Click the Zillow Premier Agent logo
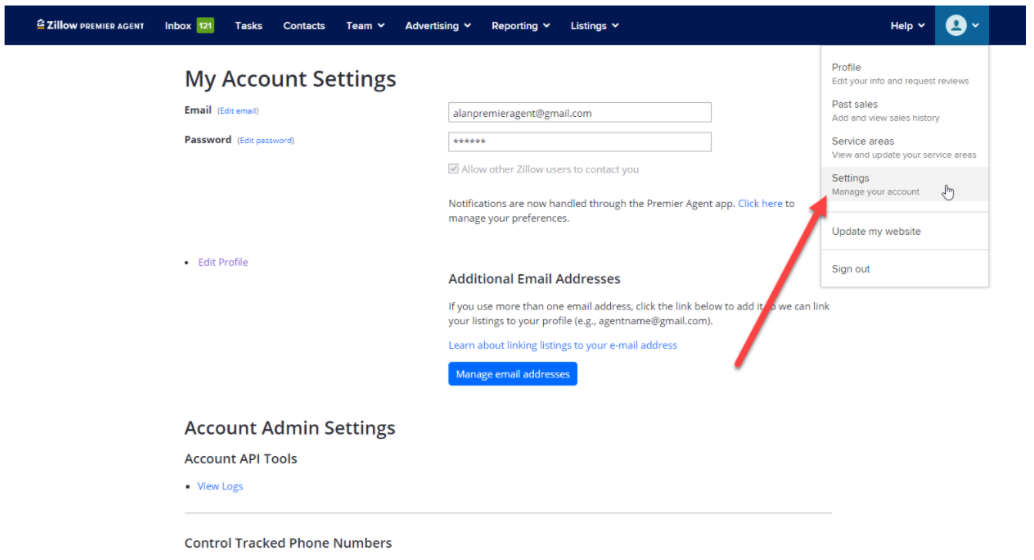 click(x=90, y=26)
